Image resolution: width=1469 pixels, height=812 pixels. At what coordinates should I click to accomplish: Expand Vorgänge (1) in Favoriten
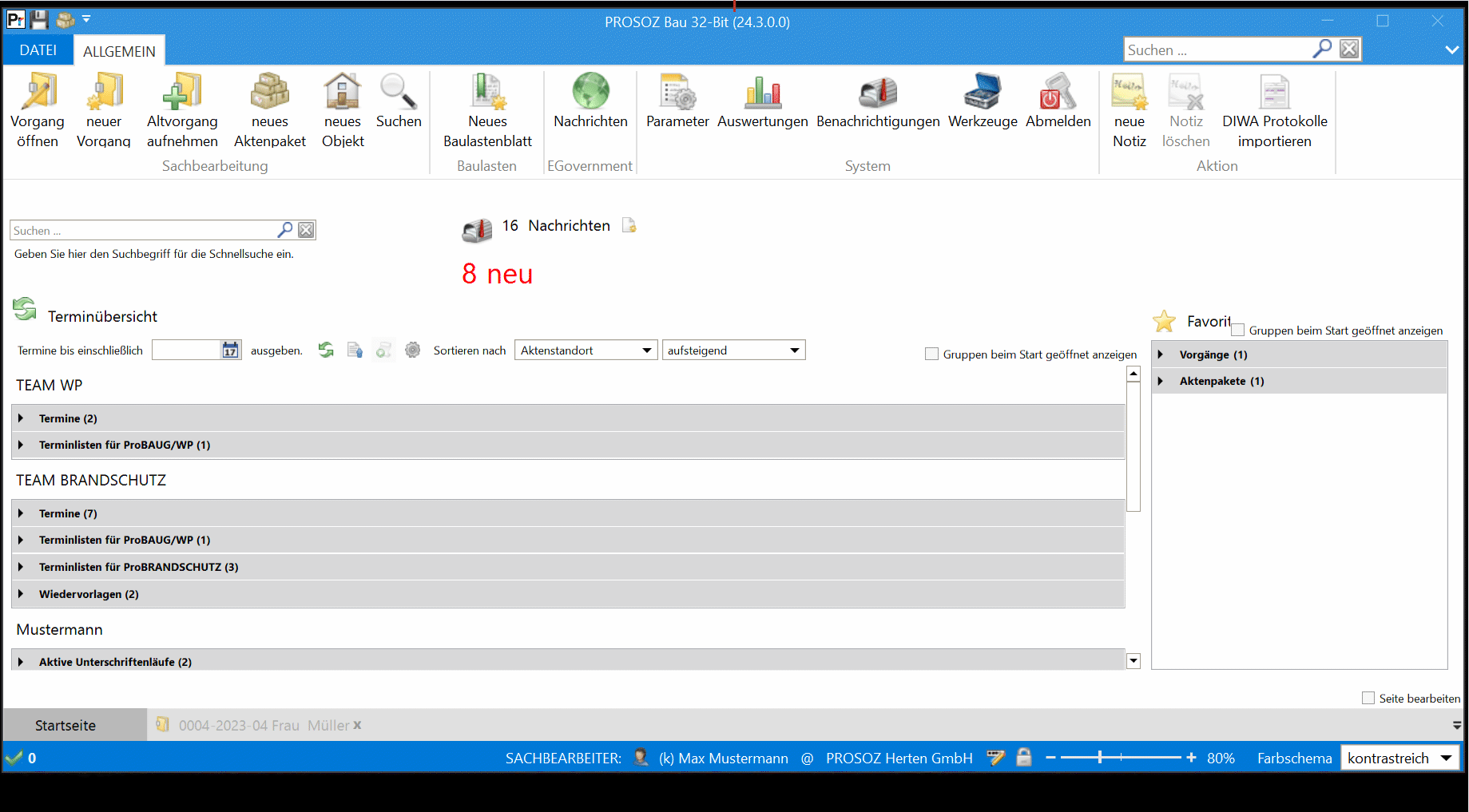click(x=1161, y=355)
